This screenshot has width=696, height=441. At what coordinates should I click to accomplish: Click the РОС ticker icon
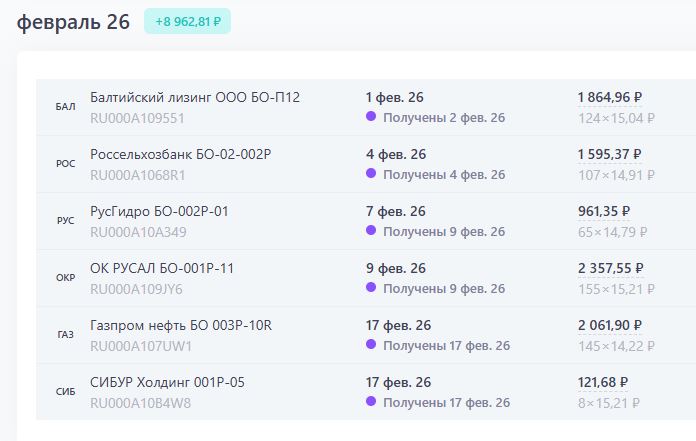(x=65, y=164)
